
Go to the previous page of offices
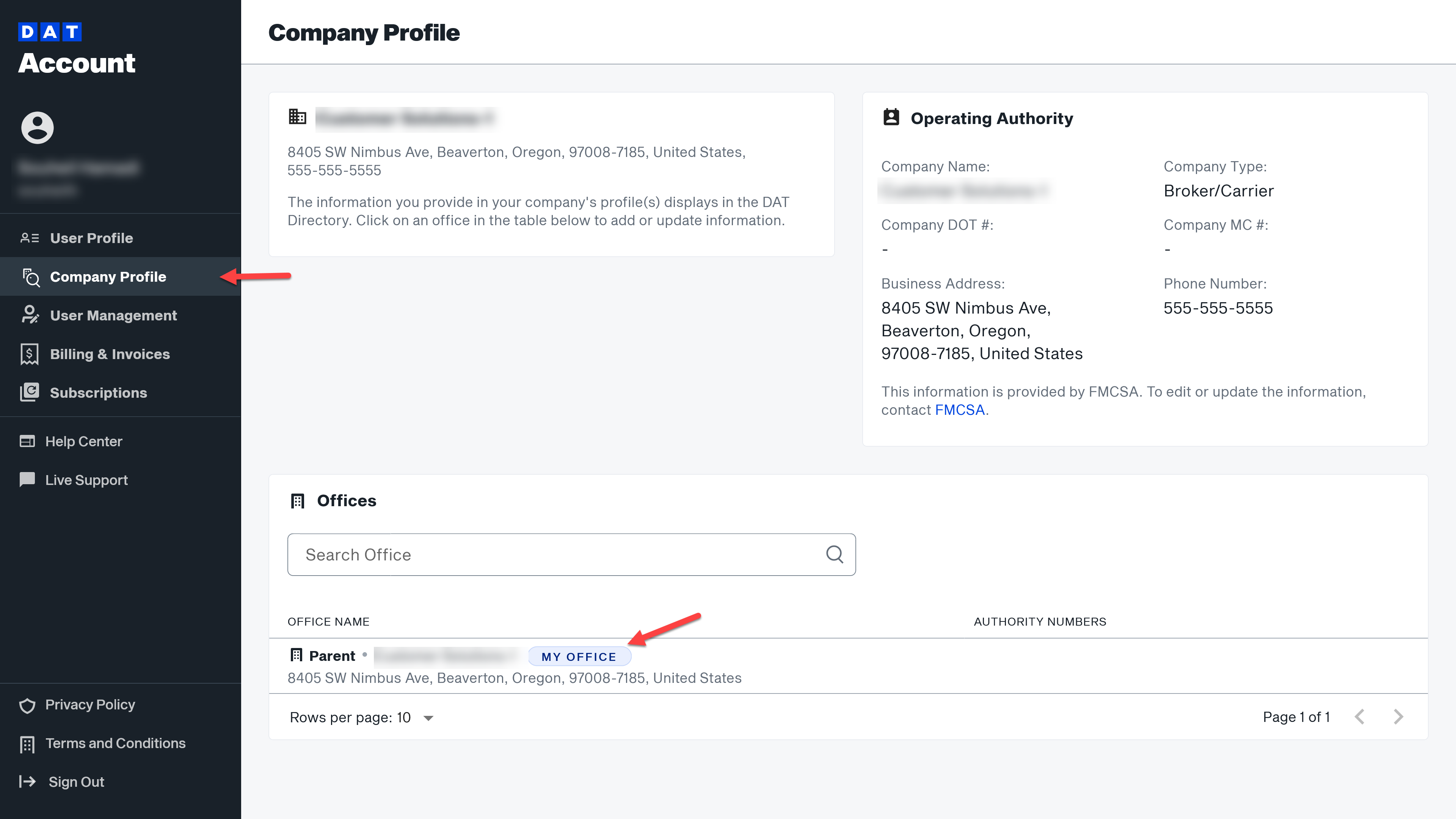(1360, 717)
